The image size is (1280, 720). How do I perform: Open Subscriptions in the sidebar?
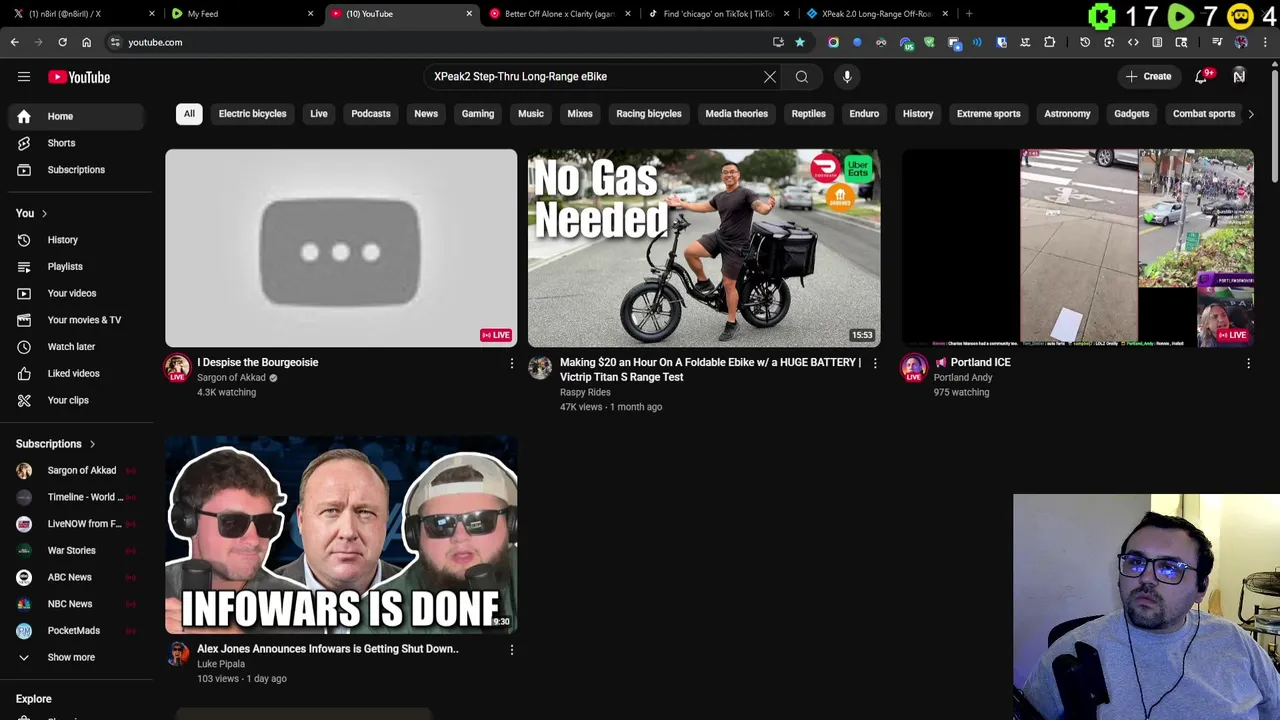coord(78,170)
